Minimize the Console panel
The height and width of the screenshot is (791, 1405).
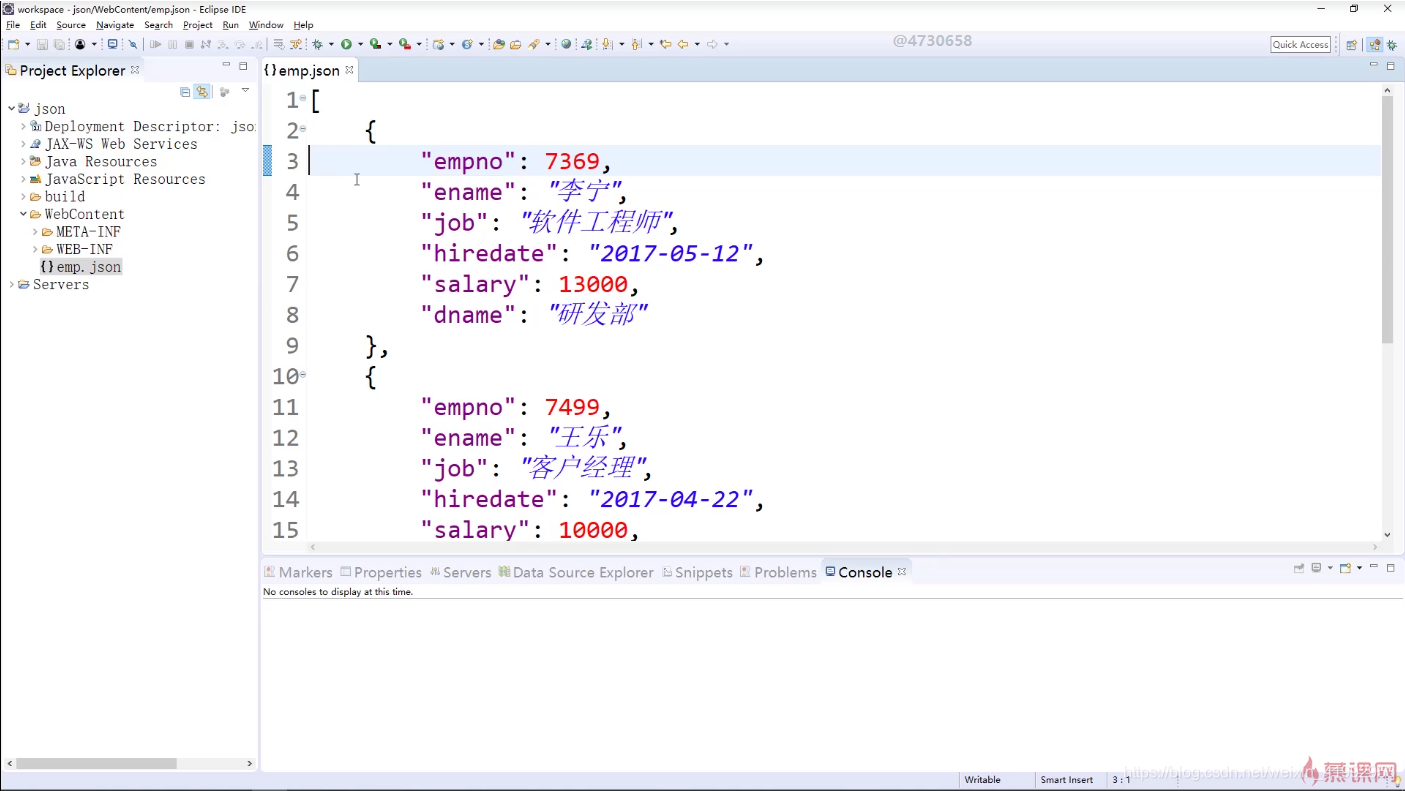pos(1374,567)
